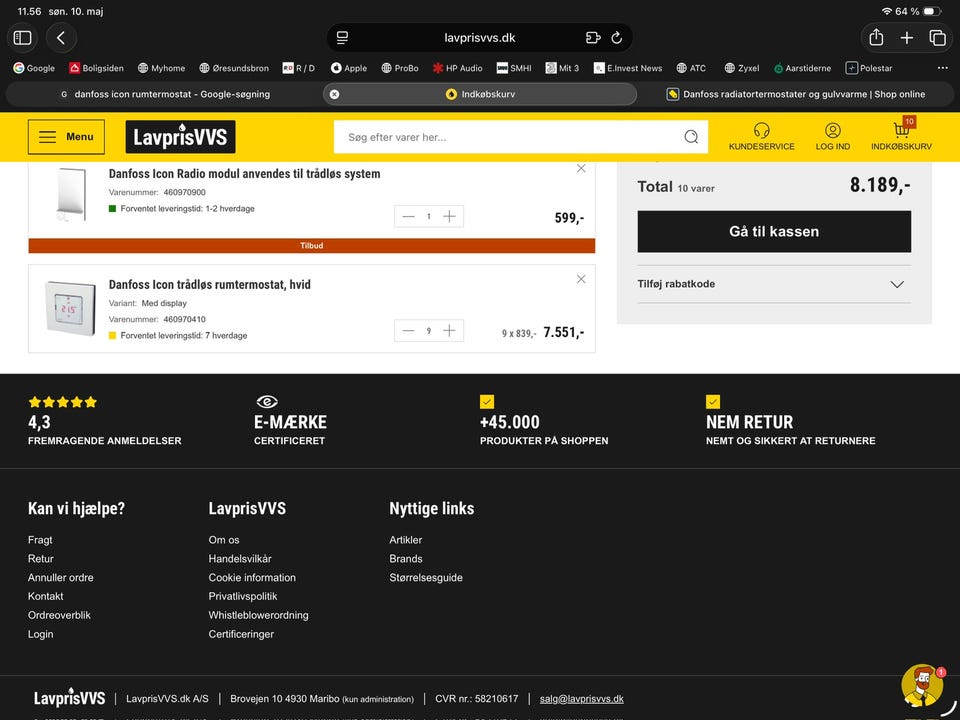The height and width of the screenshot is (720, 960).
Task: Select the Indkøbskurv tab
Action: [480, 94]
